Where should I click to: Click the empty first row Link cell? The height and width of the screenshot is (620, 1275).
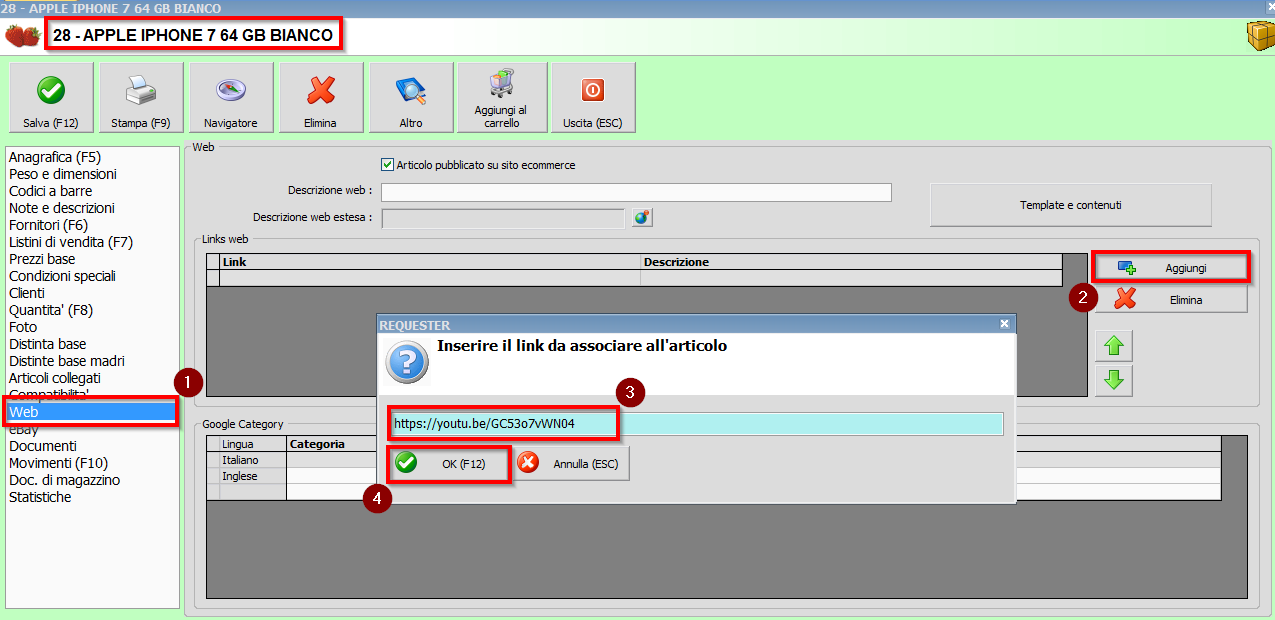tap(430, 278)
